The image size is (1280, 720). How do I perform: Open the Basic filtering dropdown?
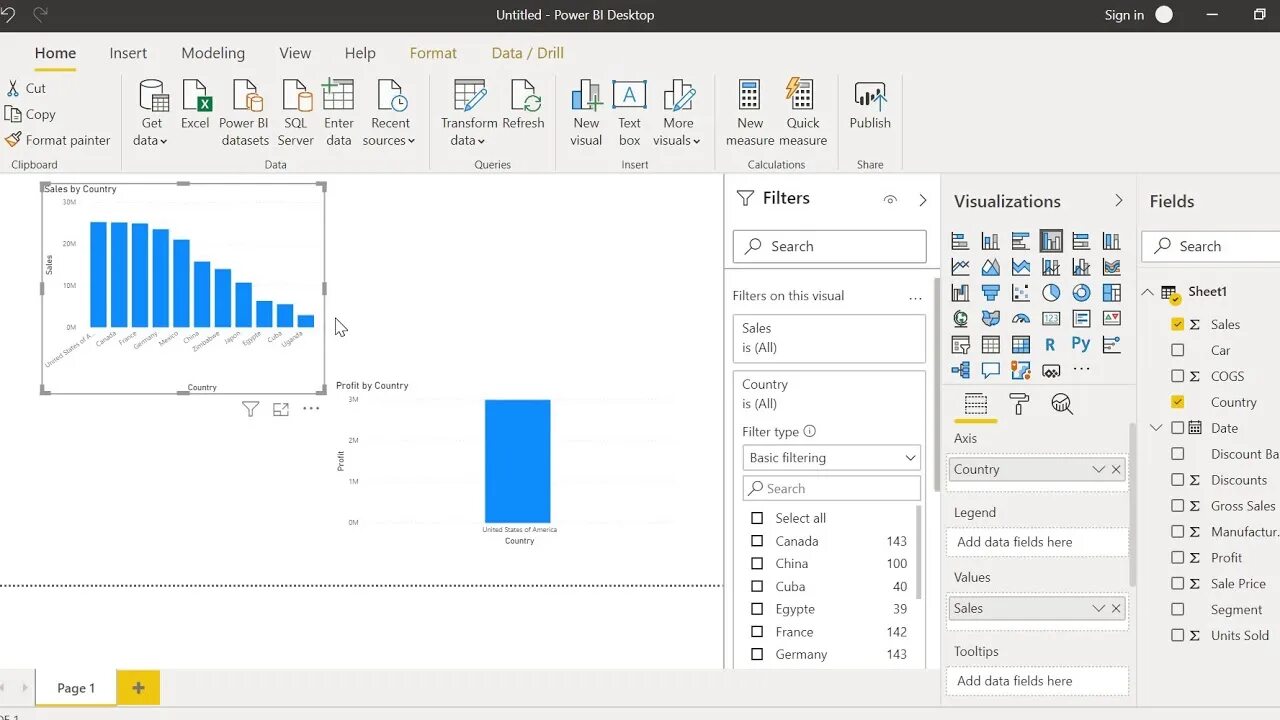831,457
